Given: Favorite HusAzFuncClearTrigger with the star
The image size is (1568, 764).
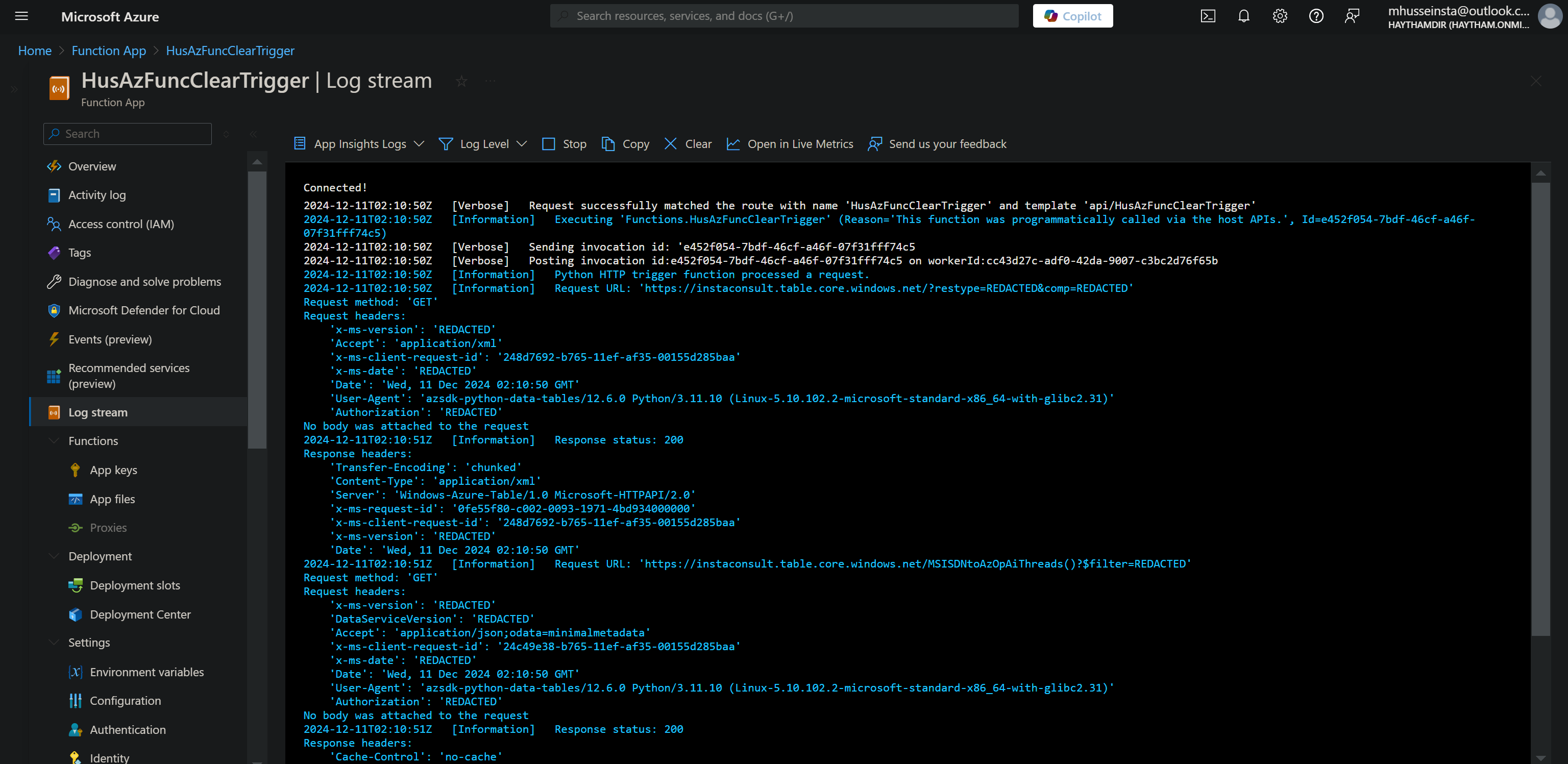Looking at the screenshot, I should tap(461, 81).
